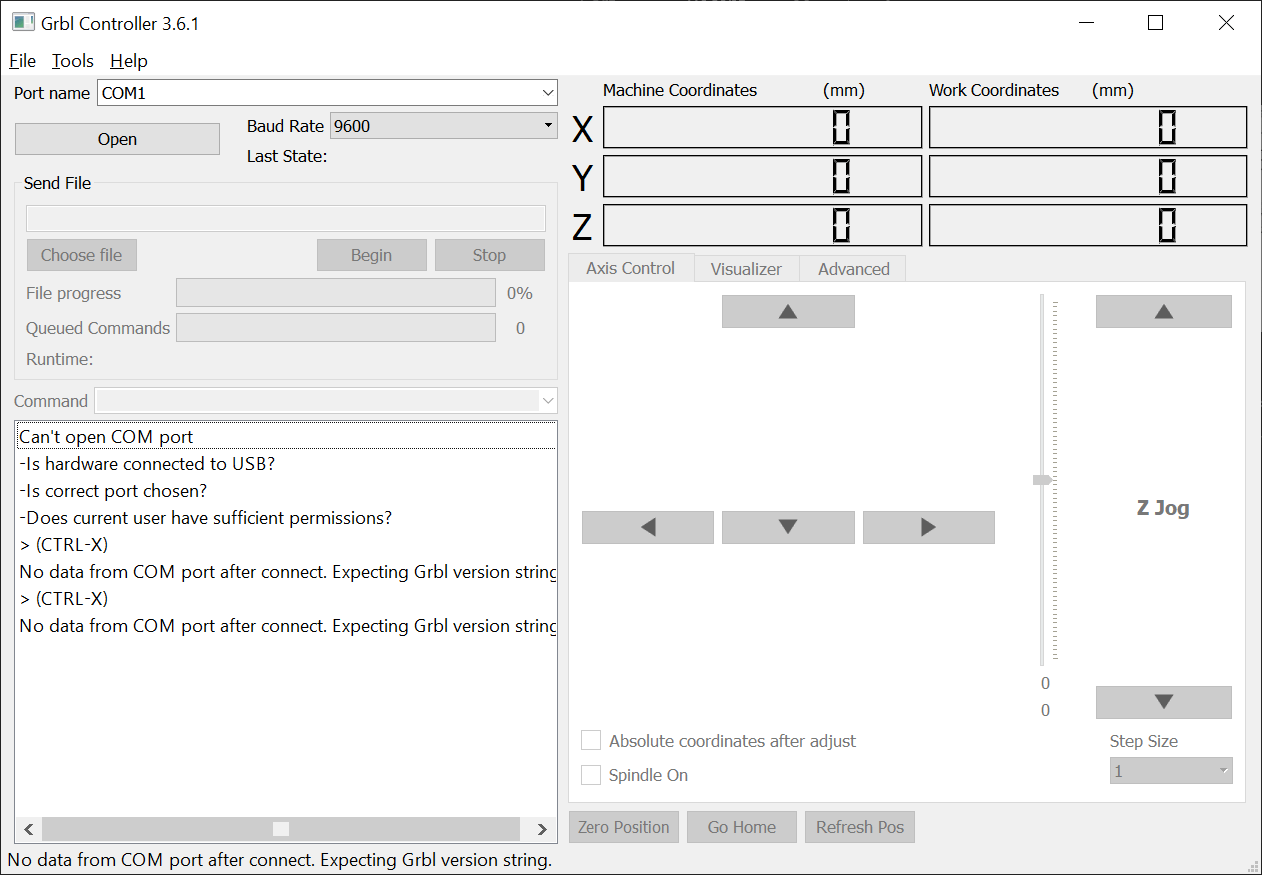Open the Tools menu
Image resolution: width=1262 pixels, height=875 pixels.
(73, 61)
